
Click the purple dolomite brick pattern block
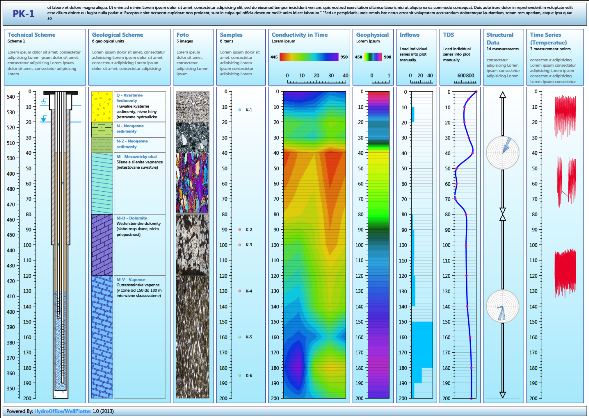pos(102,245)
